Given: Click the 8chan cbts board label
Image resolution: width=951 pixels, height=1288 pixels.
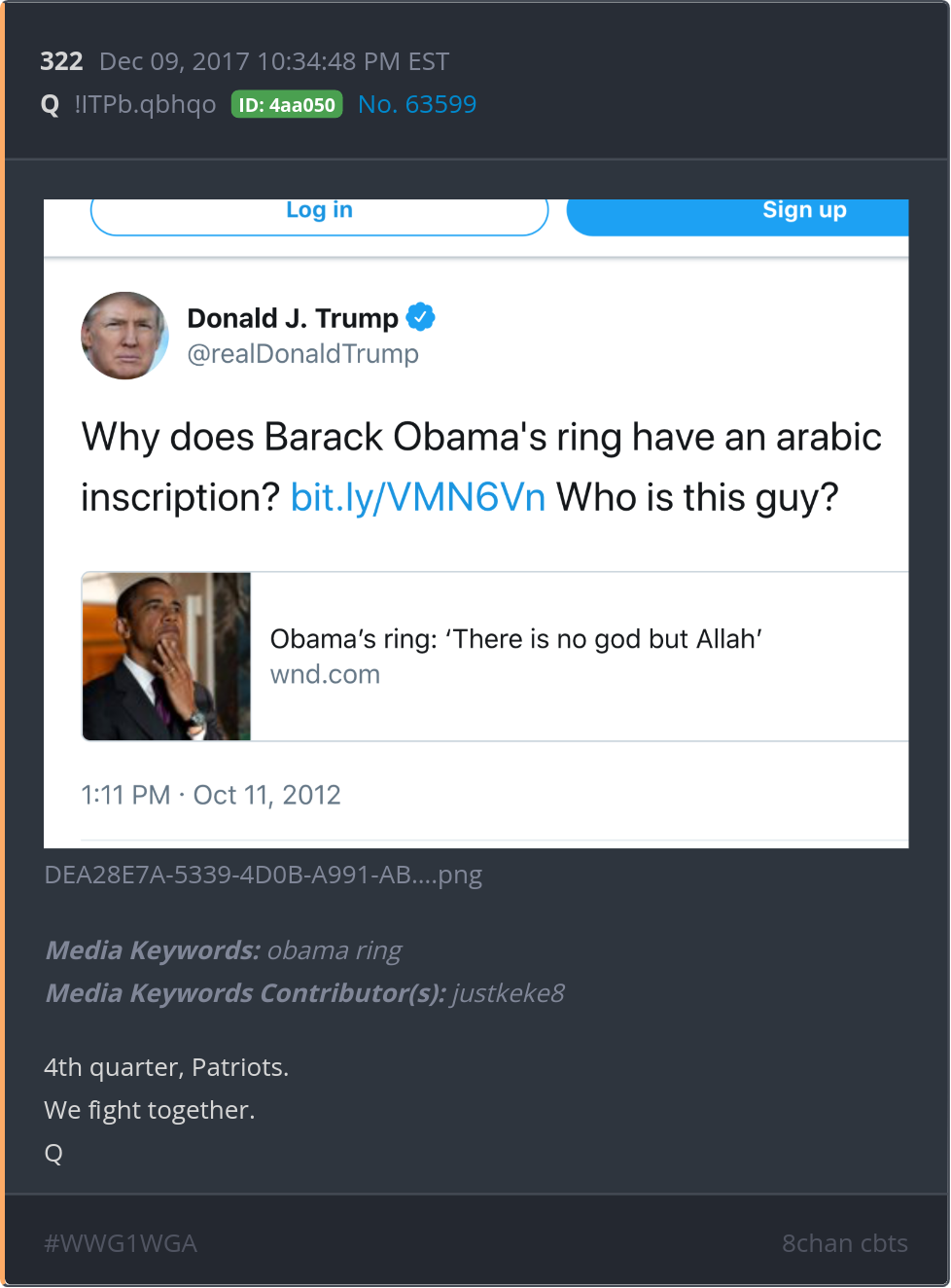Looking at the screenshot, I should pyautogui.click(x=844, y=1243).
